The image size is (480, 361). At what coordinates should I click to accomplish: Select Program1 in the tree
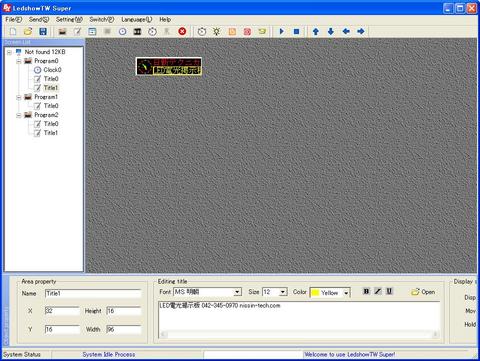[46, 97]
